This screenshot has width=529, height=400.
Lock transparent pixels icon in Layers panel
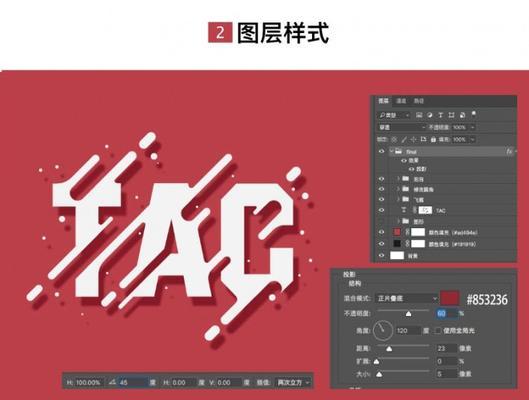[x=394, y=139]
